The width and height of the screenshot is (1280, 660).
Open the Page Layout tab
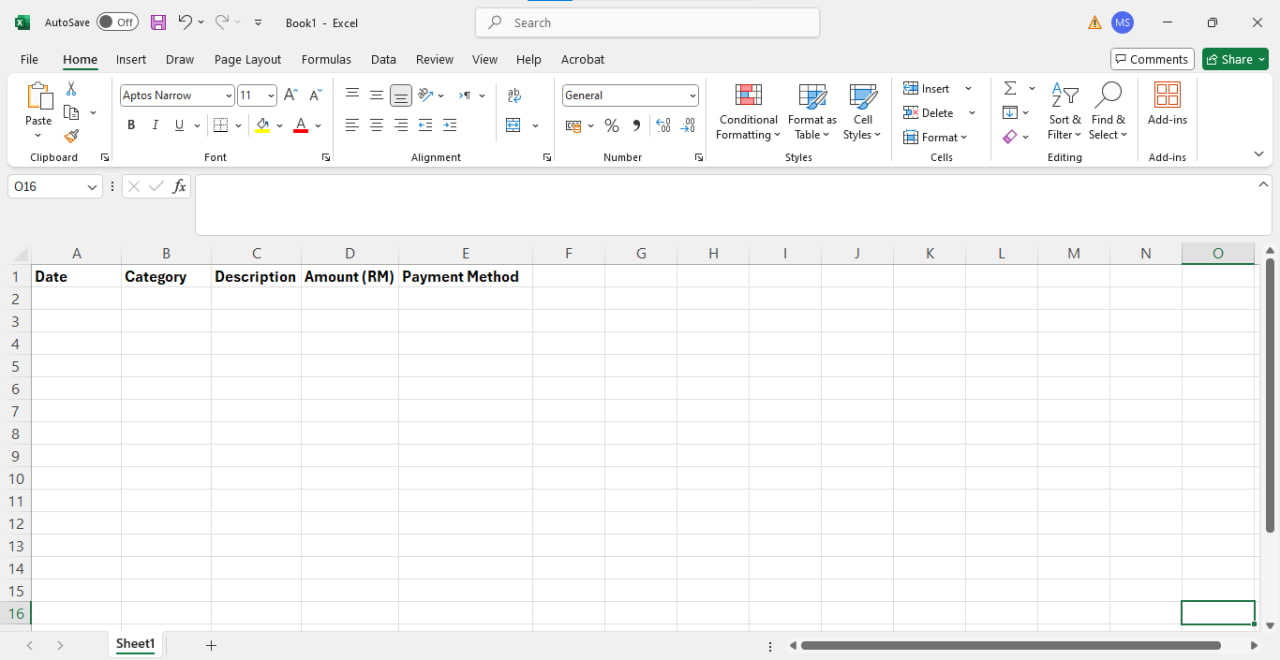[247, 60]
